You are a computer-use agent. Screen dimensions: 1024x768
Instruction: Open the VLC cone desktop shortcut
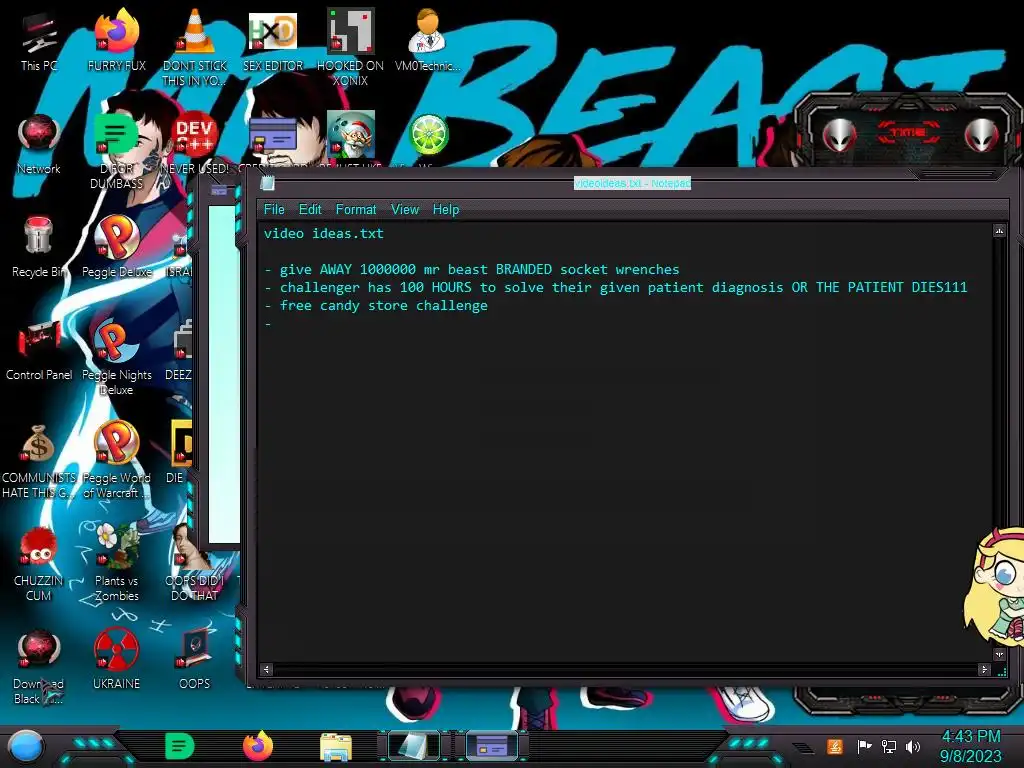(x=194, y=47)
